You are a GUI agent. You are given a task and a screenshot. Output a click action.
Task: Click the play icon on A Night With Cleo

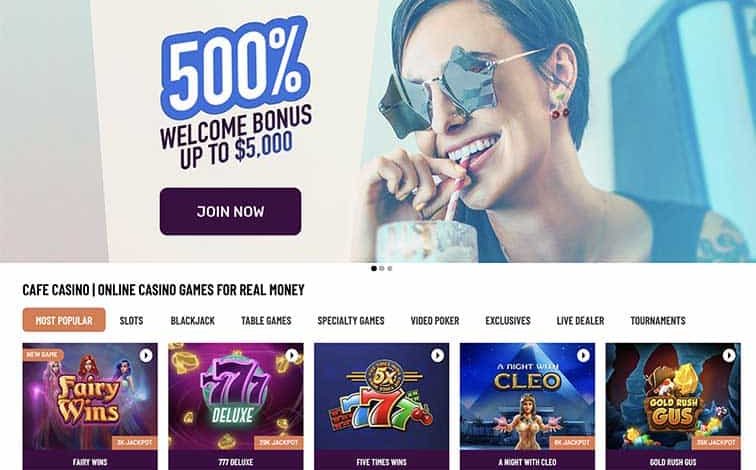(x=583, y=356)
